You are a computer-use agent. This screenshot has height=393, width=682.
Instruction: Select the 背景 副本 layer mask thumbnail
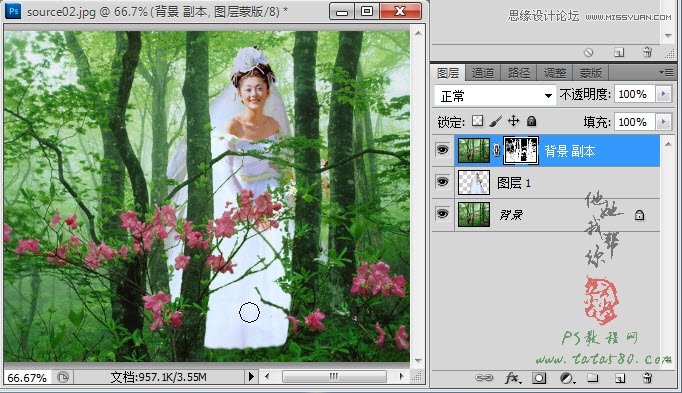coord(521,150)
